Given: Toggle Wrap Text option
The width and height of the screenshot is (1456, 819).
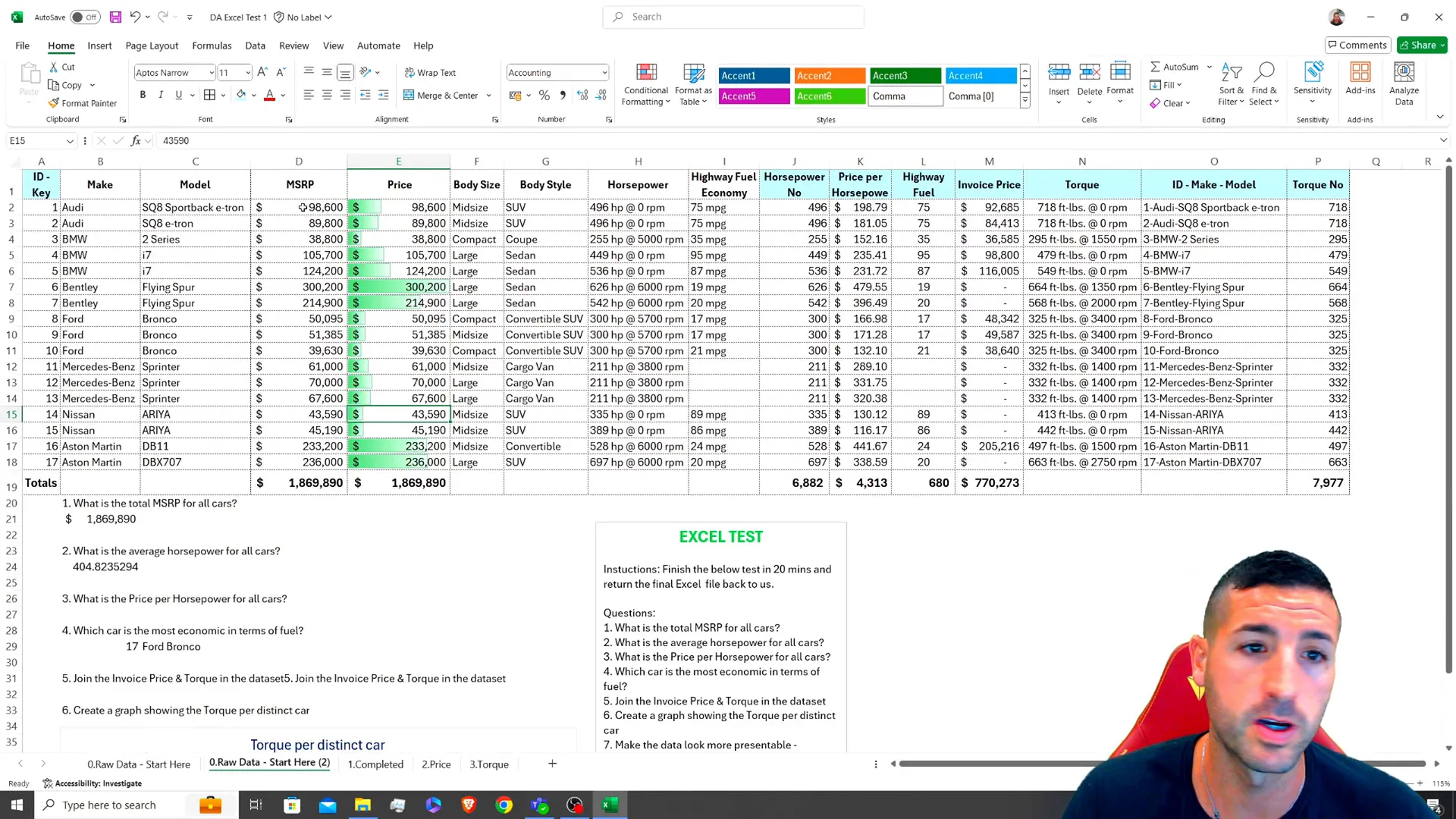Looking at the screenshot, I should tap(430, 72).
